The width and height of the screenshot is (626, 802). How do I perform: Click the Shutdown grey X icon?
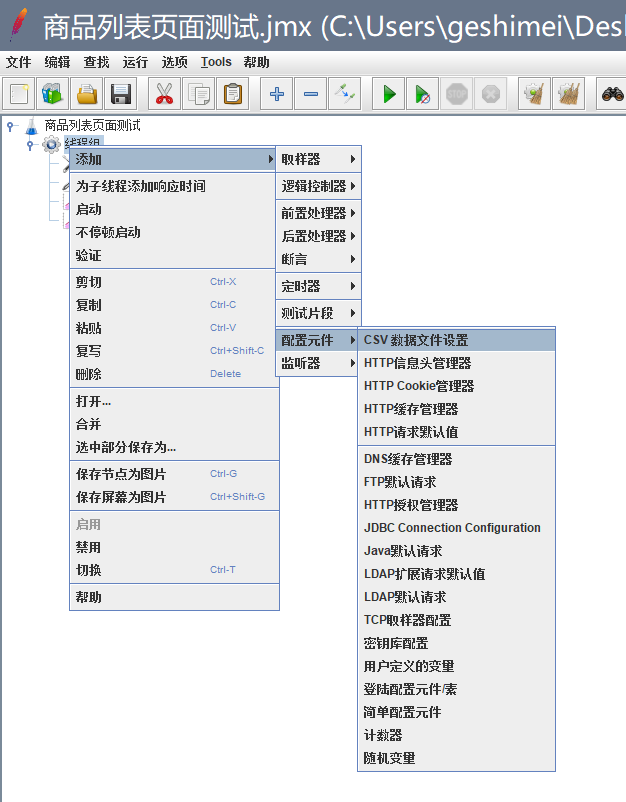point(490,94)
